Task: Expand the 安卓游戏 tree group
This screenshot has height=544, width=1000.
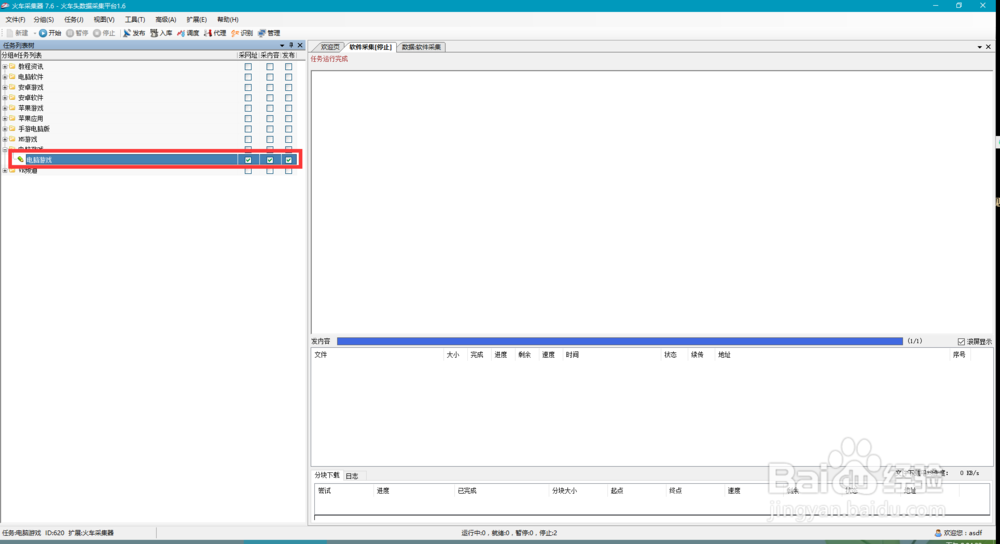Action: pyautogui.click(x=4, y=87)
